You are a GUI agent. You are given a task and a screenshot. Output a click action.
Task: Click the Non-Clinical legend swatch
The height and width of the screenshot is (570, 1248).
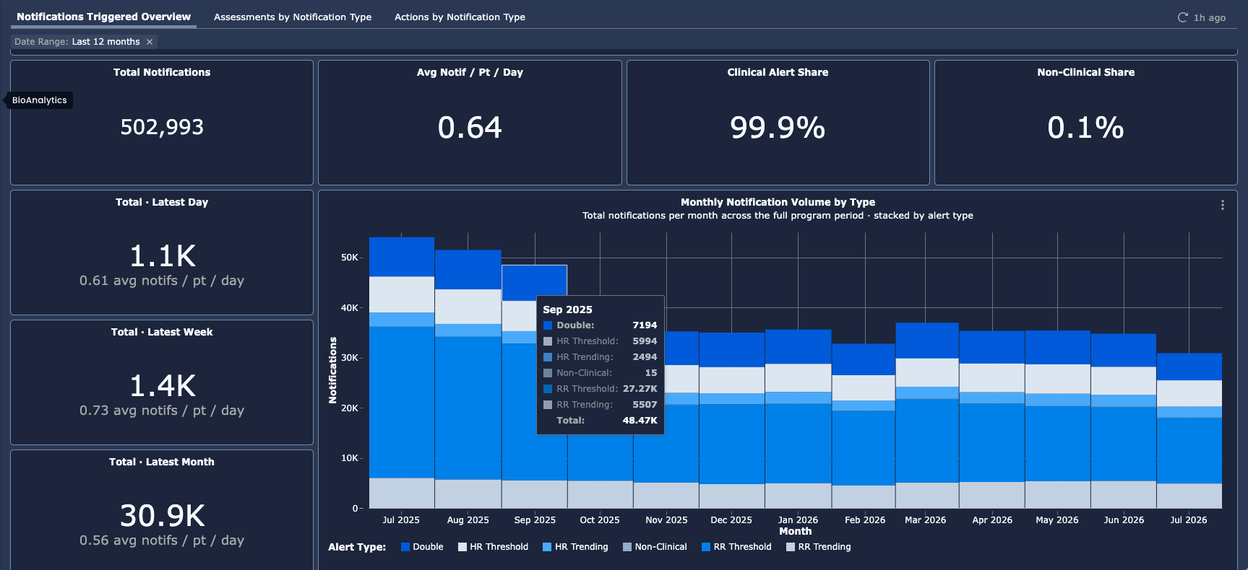pos(627,547)
